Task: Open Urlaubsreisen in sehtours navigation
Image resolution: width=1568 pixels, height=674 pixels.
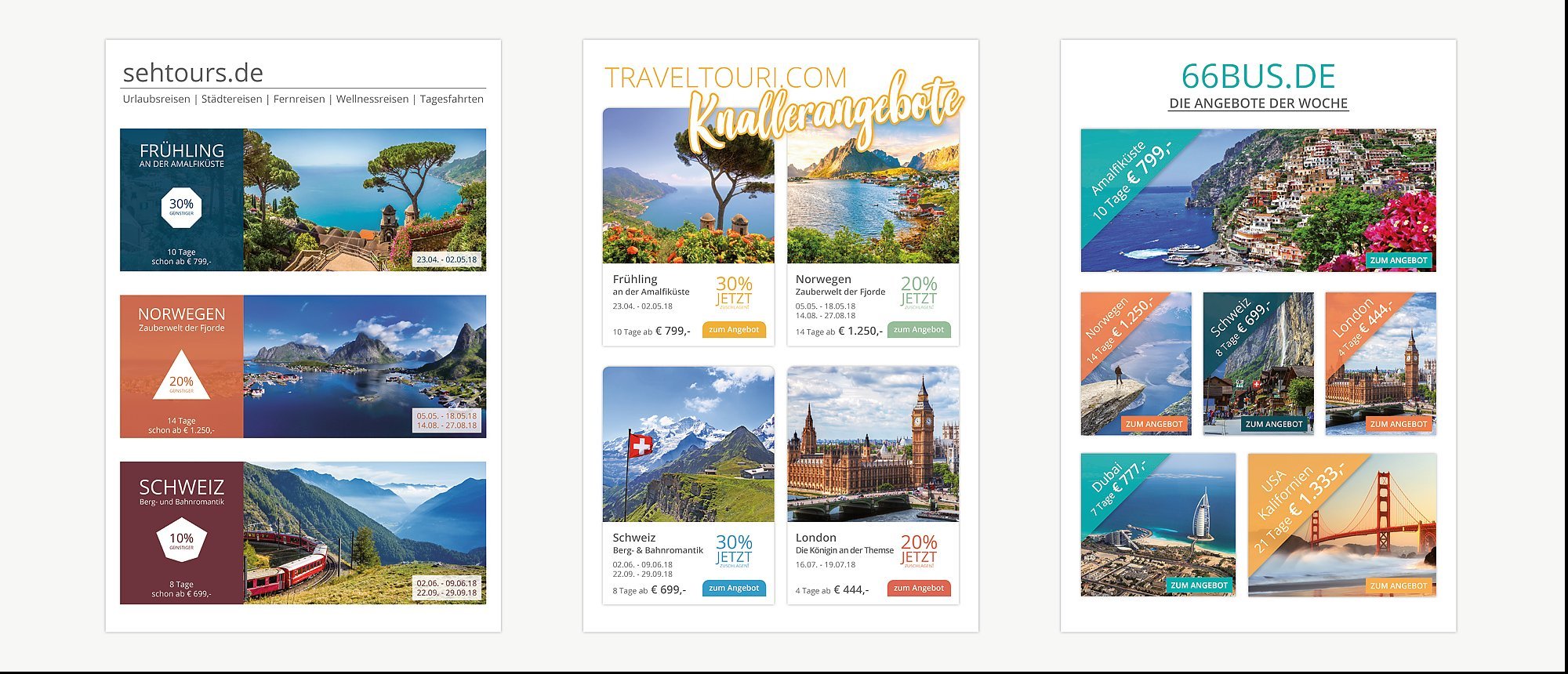Action: pyautogui.click(x=156, y=99)
